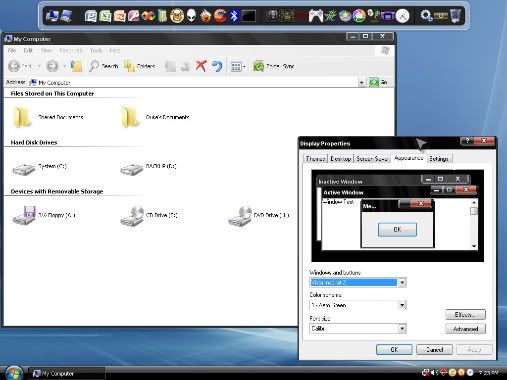Open Search in My Computer toolbar
Screen dimensions: 507x380
[103, 66]
